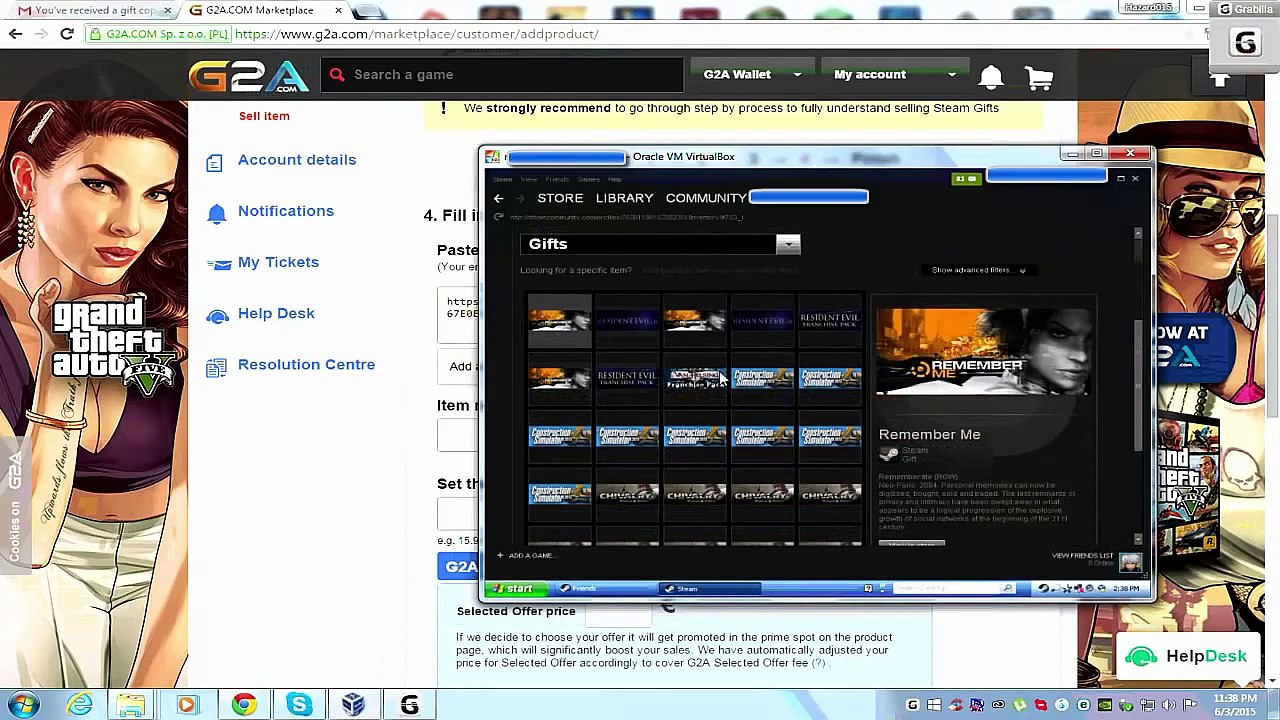Click the large Remember Me preview image
This screenshot has height=720, width=1280.
click(x=983, y=351)
